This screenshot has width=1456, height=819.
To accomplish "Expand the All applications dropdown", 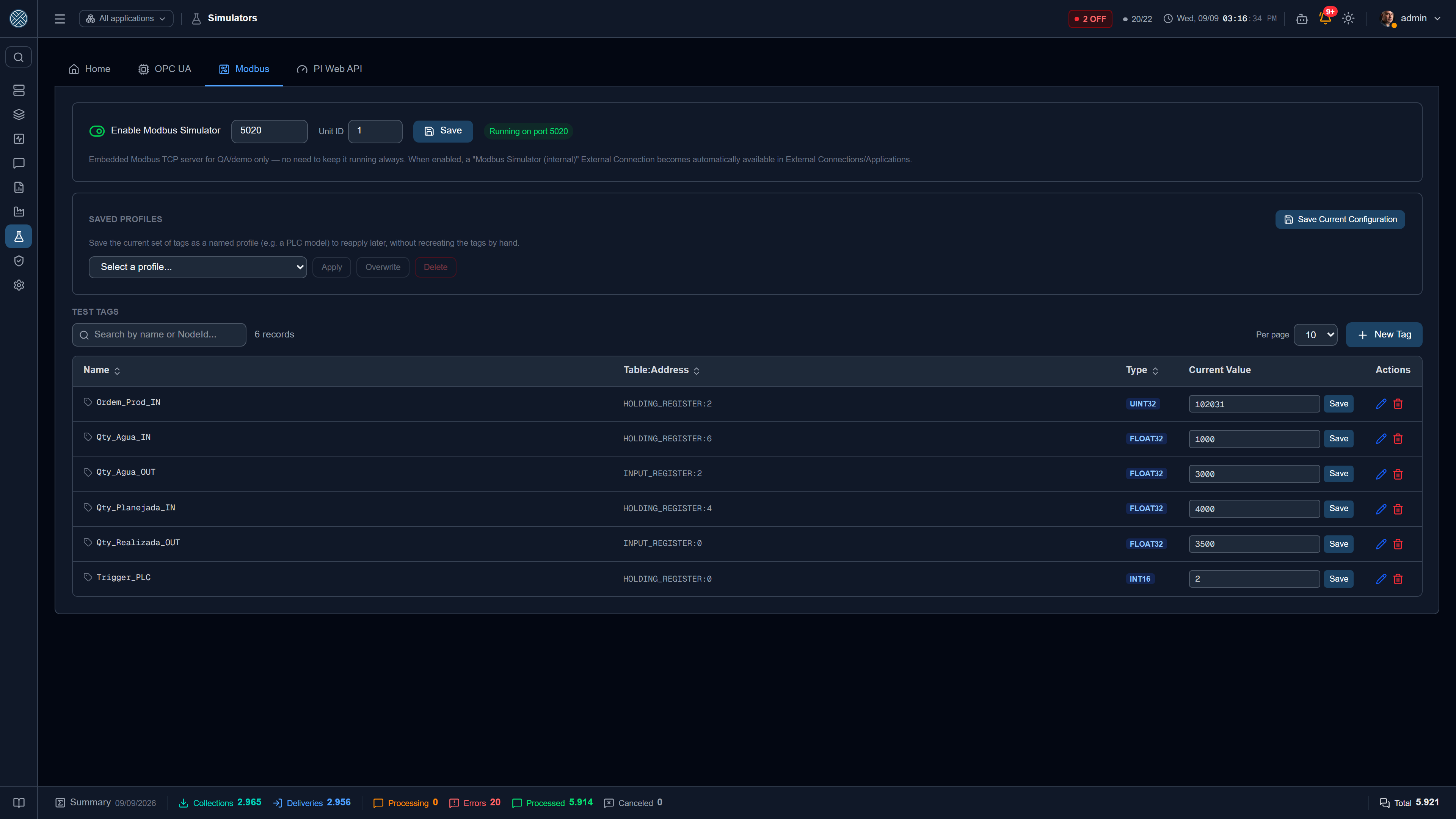I will point(126,19).
